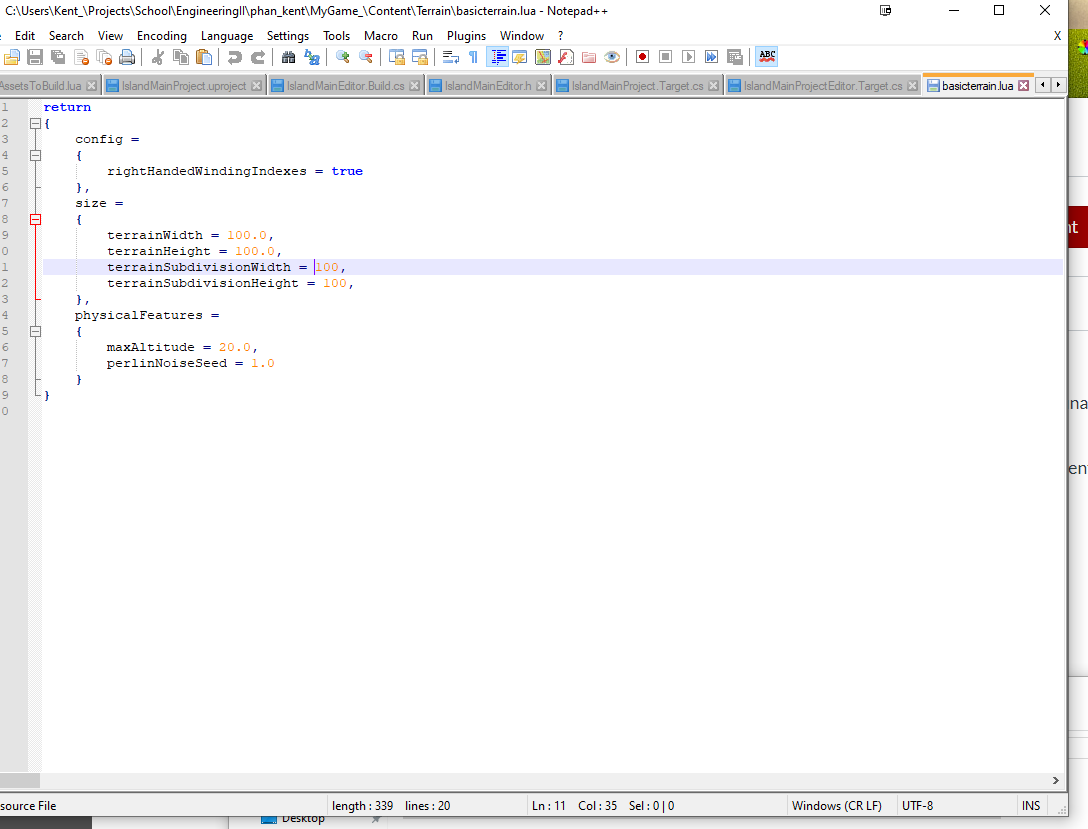This screenshot has height=829, width=1088.
Task: Click the Undo arrow icon
Action: coord(235,57)
